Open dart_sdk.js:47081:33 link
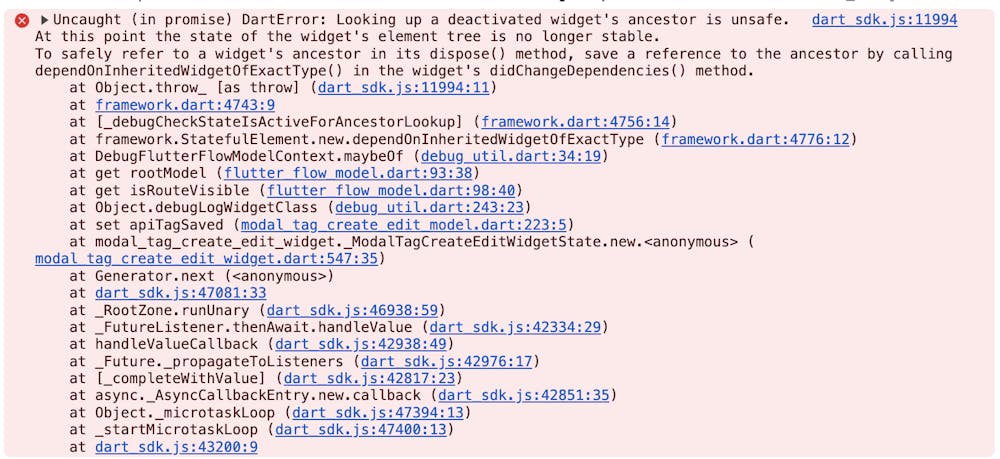The image size is (1000, 459). point(180,293)
